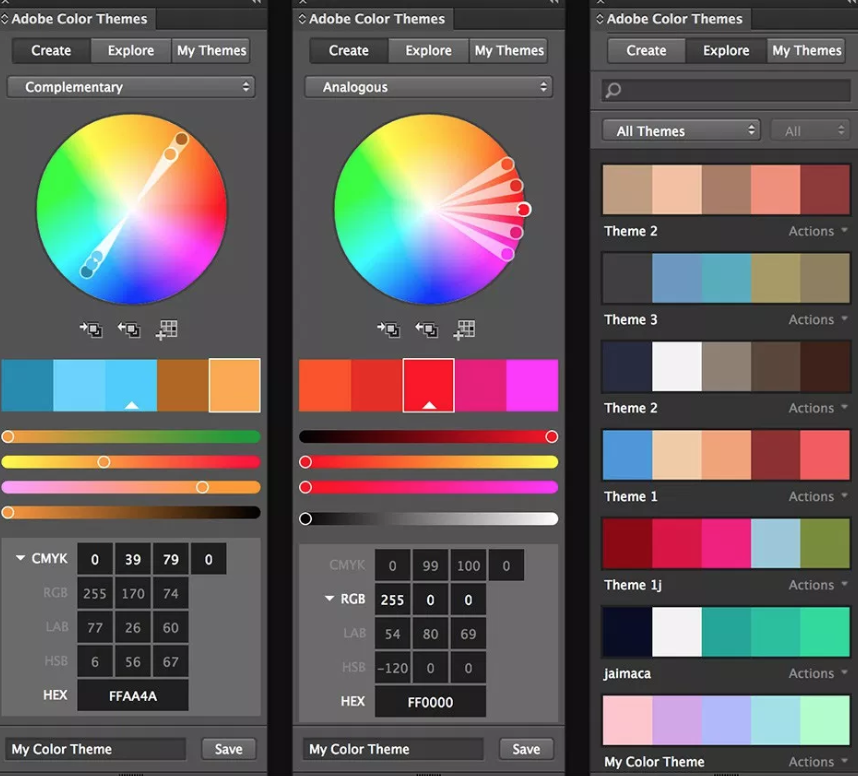The width and height of the screenshot is (858, 776).
Task: Click the search field in My Themes panel
Action: [x=726, y=90]
